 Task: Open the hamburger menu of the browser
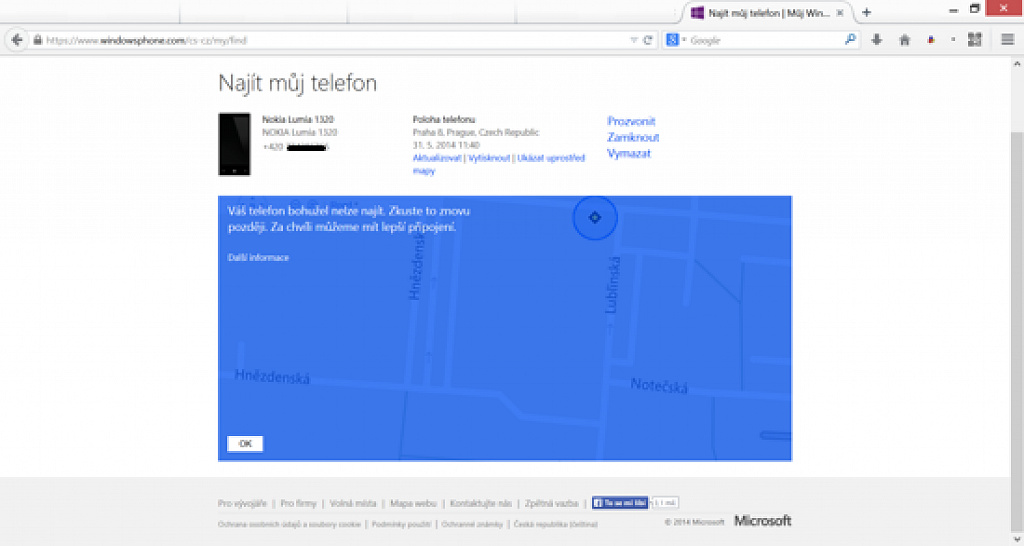pyautogui.click(x=1008, y=40)
